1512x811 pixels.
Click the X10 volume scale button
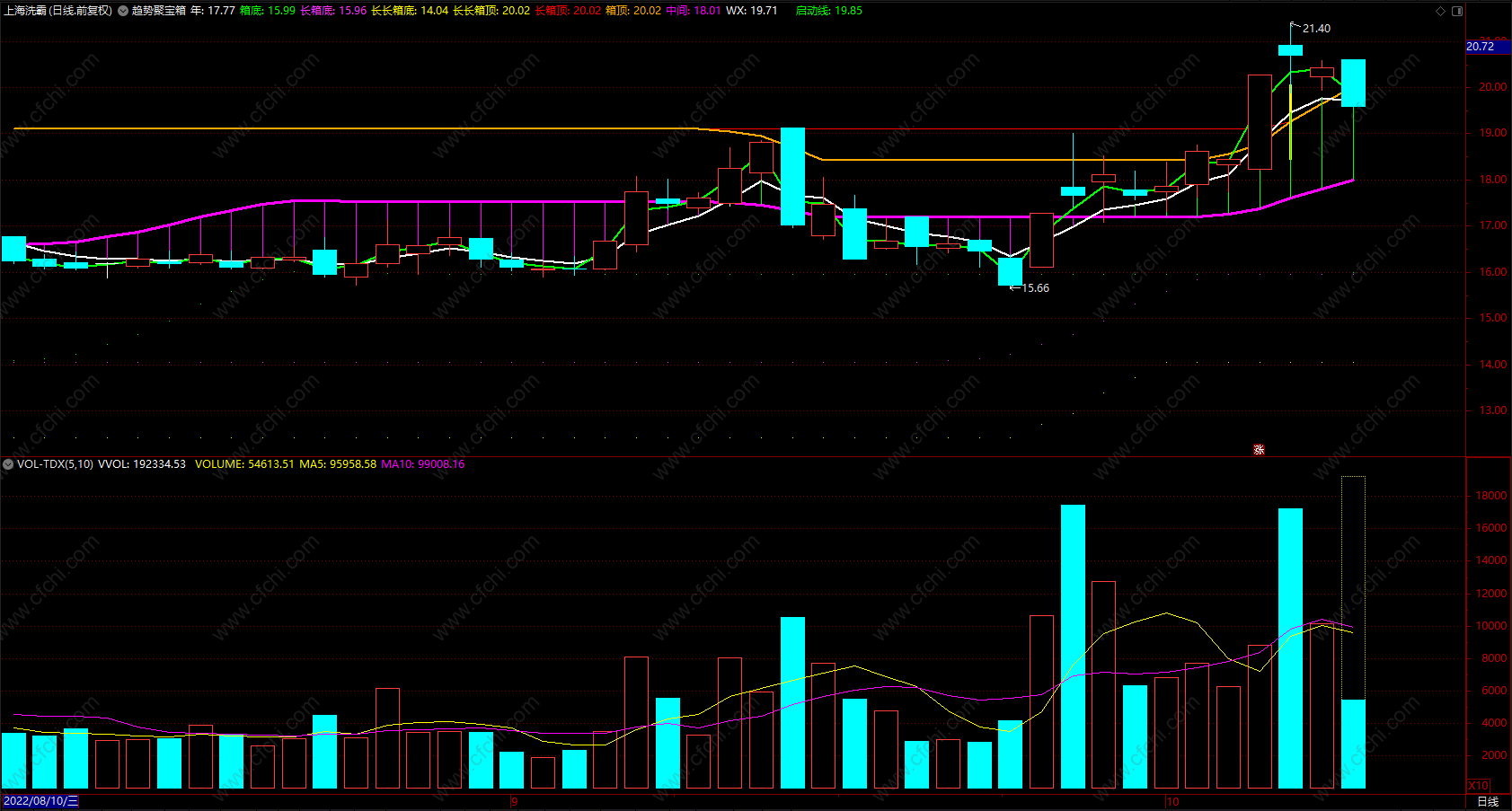click(1478, 785)
